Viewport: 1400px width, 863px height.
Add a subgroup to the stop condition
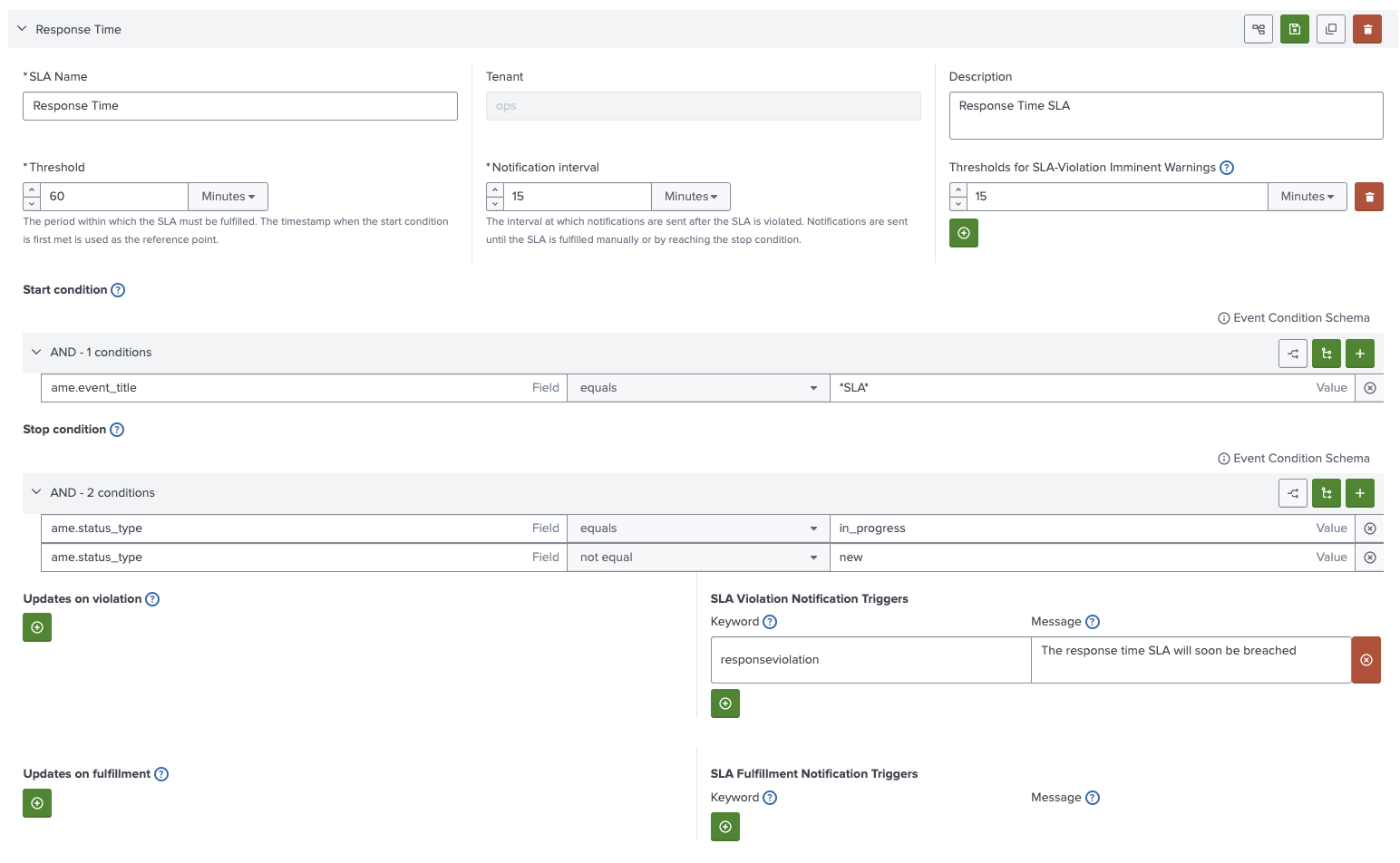pyautogui.click(x=1326, y=492)
